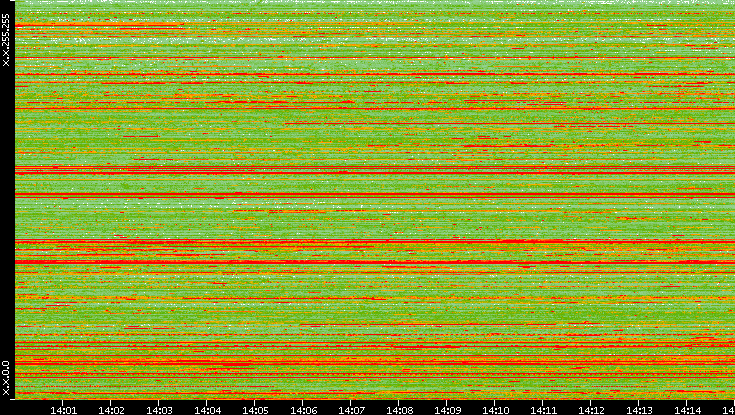Click the 14:12 time axis label
The height and width of the screenshot is (415, 735).
[591, 411]
